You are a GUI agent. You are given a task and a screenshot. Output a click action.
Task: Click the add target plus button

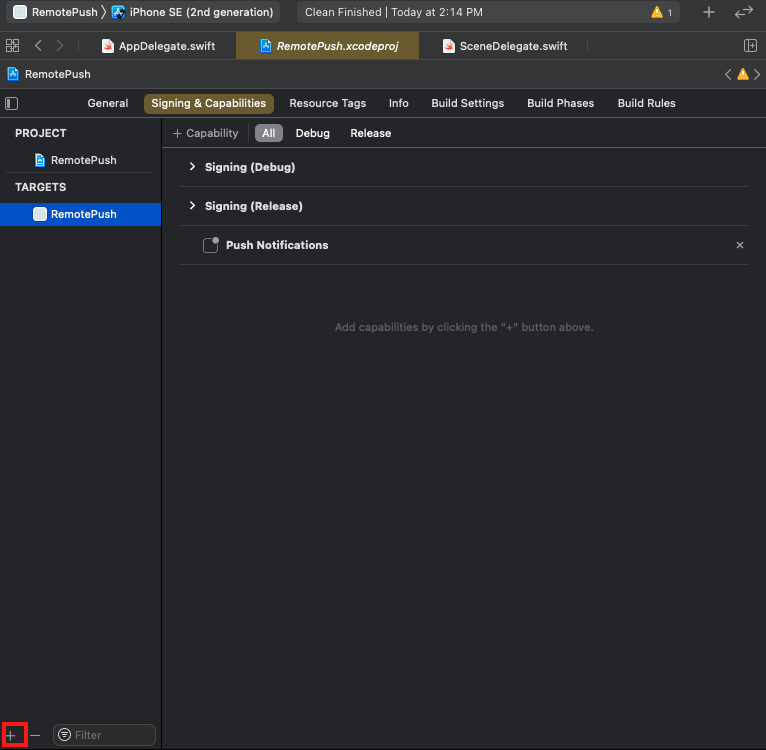[x=11, y=735]
